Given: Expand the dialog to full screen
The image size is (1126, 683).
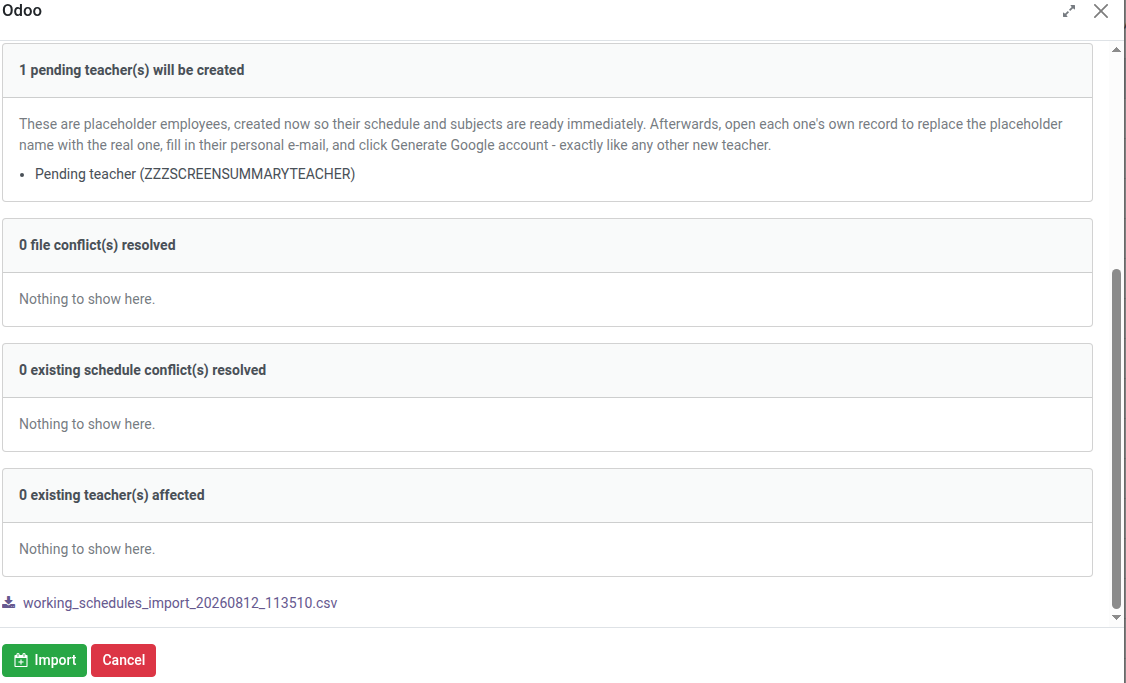Looking at the screenshot, I should click(x=1069, y=11).
